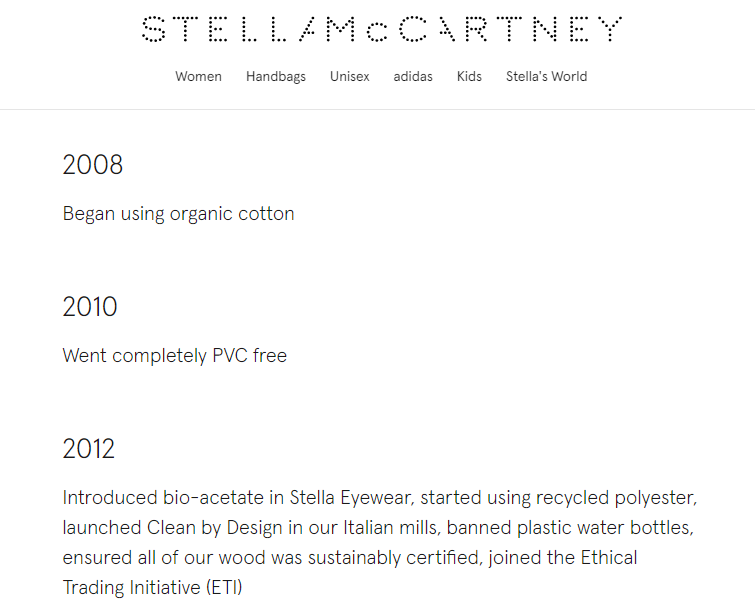
Task: Click the 'Went completely PVC free' text
Action: 174,356
